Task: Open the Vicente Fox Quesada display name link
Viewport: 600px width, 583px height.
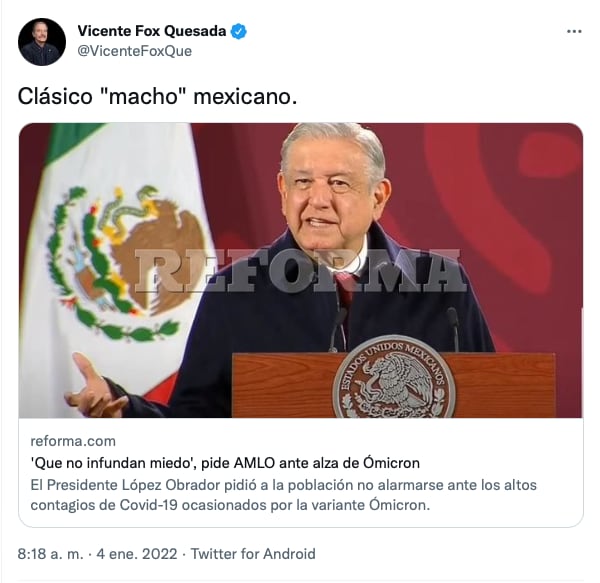Action: click(152, 31)
